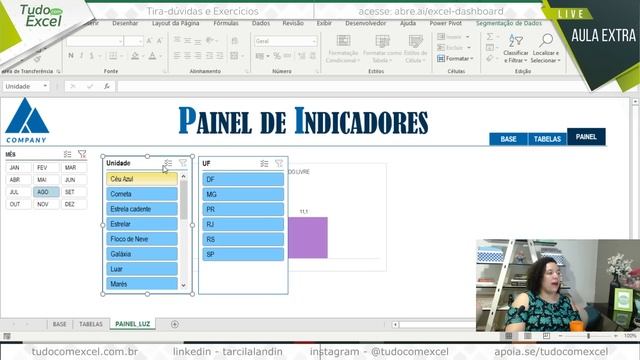
Task: Select SP in the UF slicer
Action: (243, 254)
